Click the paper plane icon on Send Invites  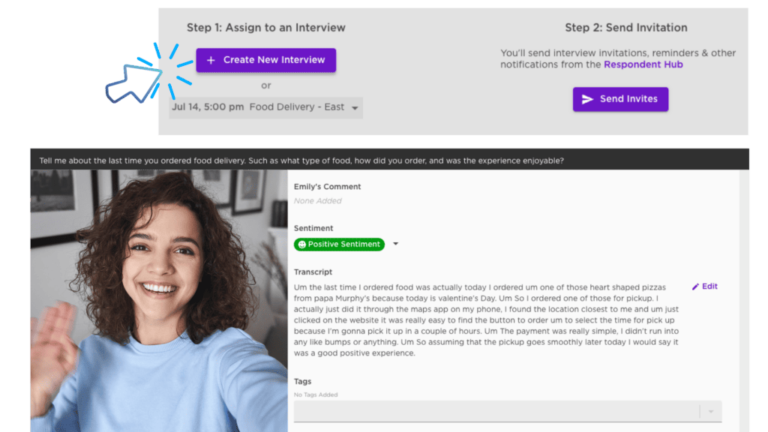coord(588,99)
